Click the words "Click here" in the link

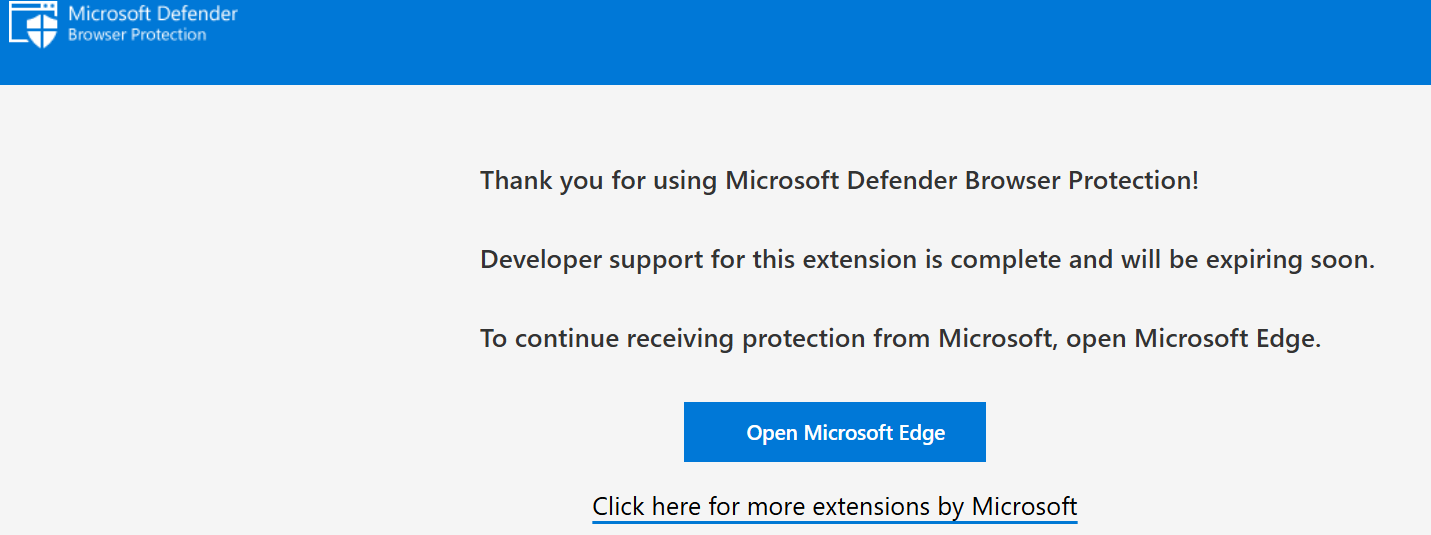(x=647, y=506)
